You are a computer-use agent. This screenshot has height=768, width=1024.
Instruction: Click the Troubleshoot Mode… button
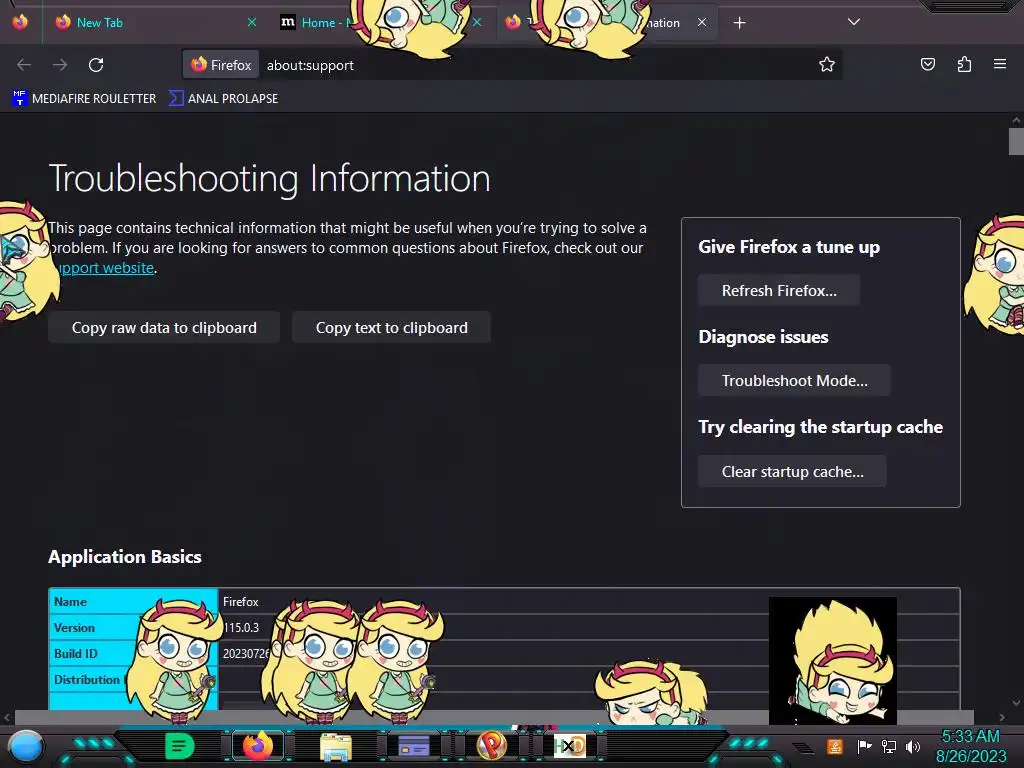pos(794,380)
